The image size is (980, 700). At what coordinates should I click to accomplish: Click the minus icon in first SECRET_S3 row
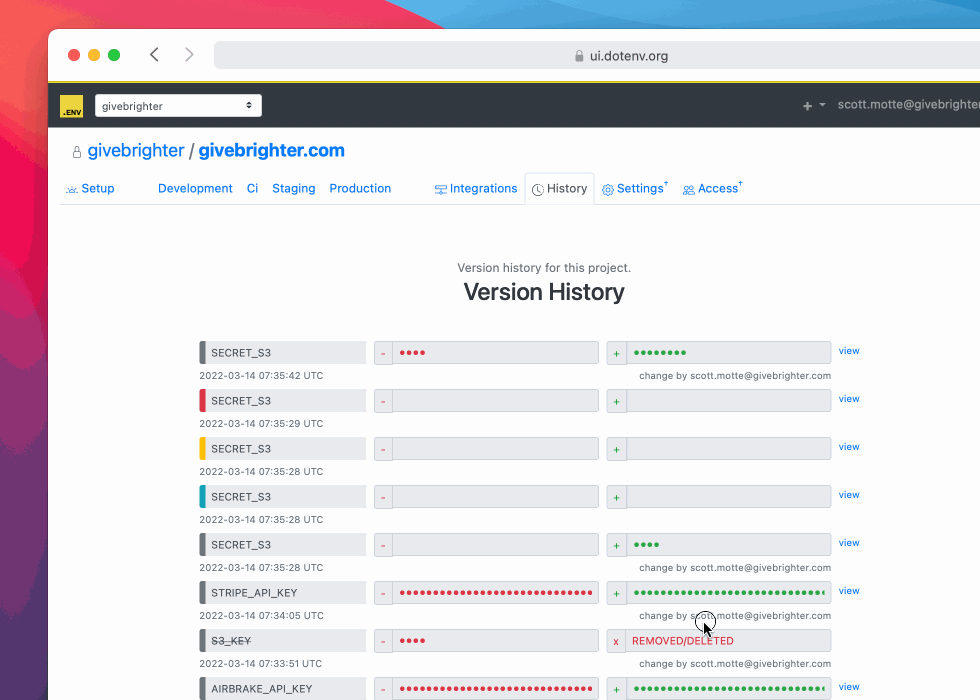tap(383, 353)
